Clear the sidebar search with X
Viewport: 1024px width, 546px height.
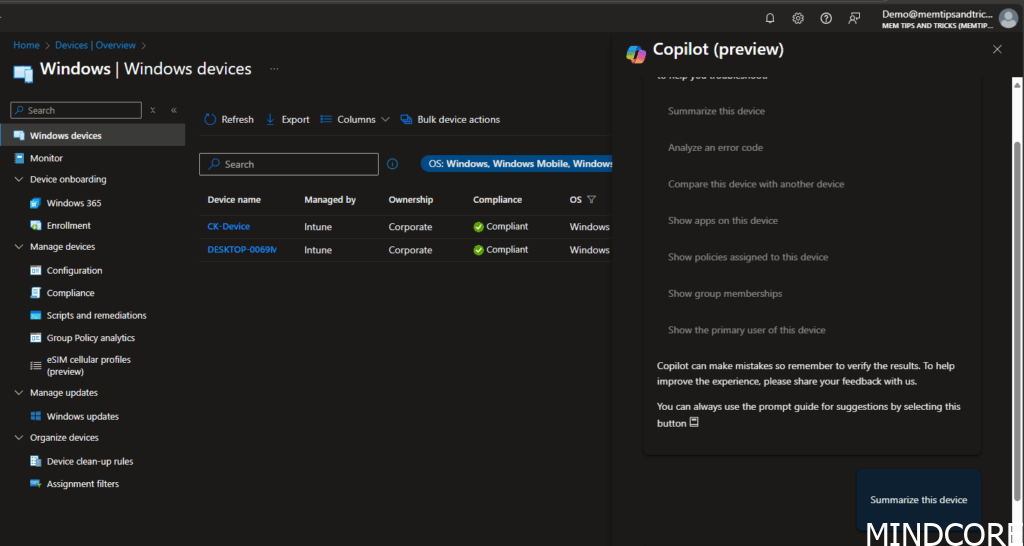coord(153,110)
